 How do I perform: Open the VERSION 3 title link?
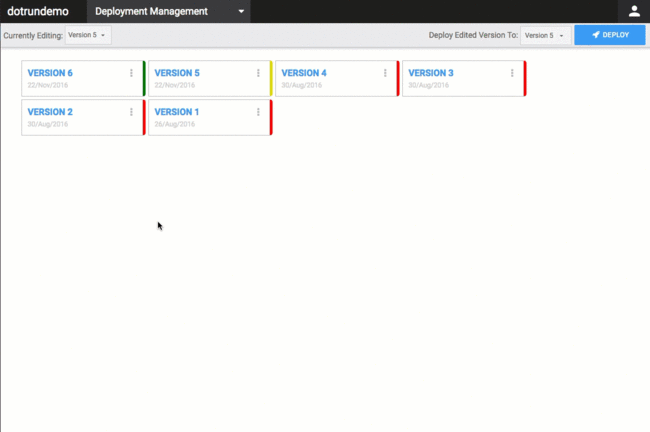point(431,73)
